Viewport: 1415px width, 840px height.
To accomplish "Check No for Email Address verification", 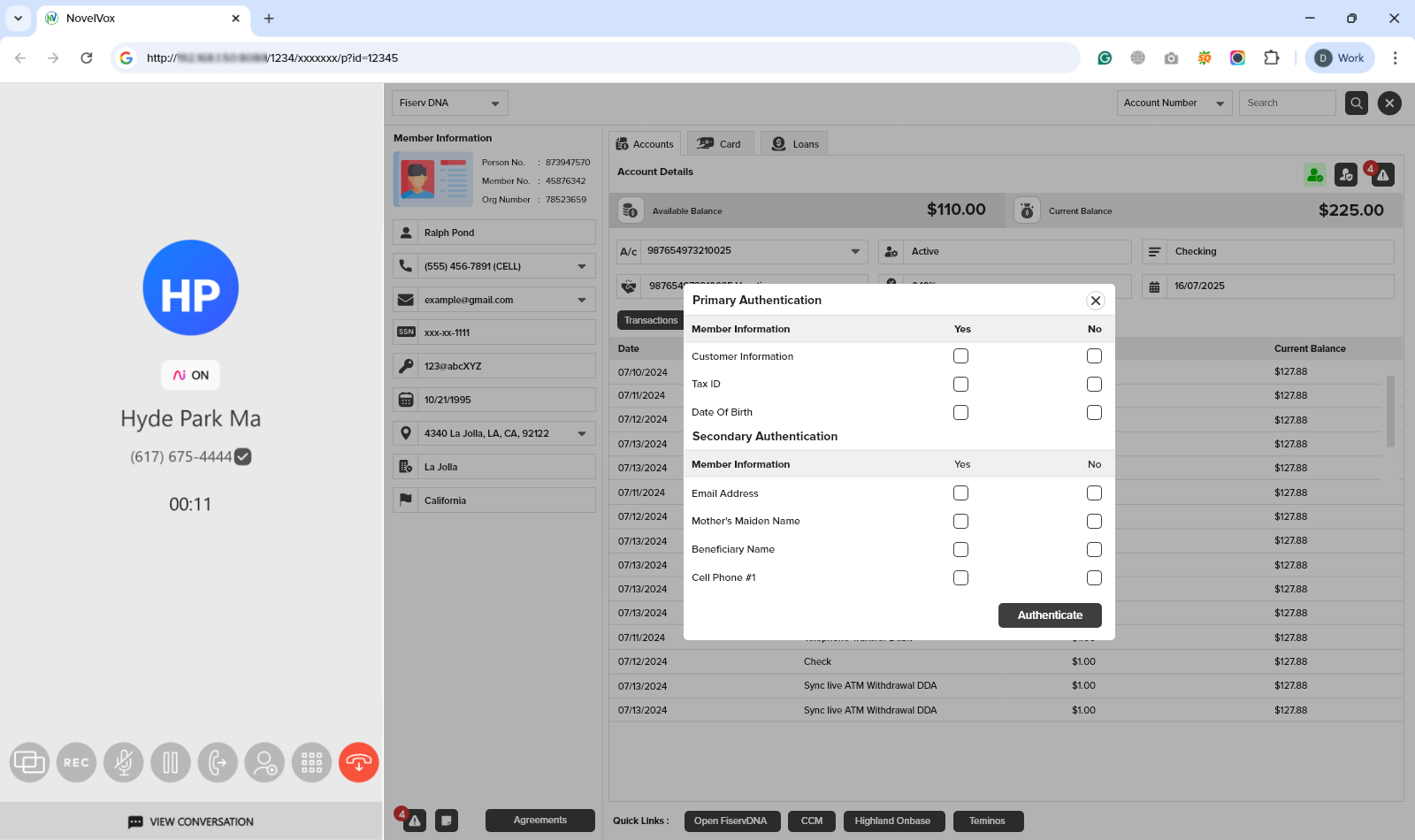I will (x=1094, y=493).
